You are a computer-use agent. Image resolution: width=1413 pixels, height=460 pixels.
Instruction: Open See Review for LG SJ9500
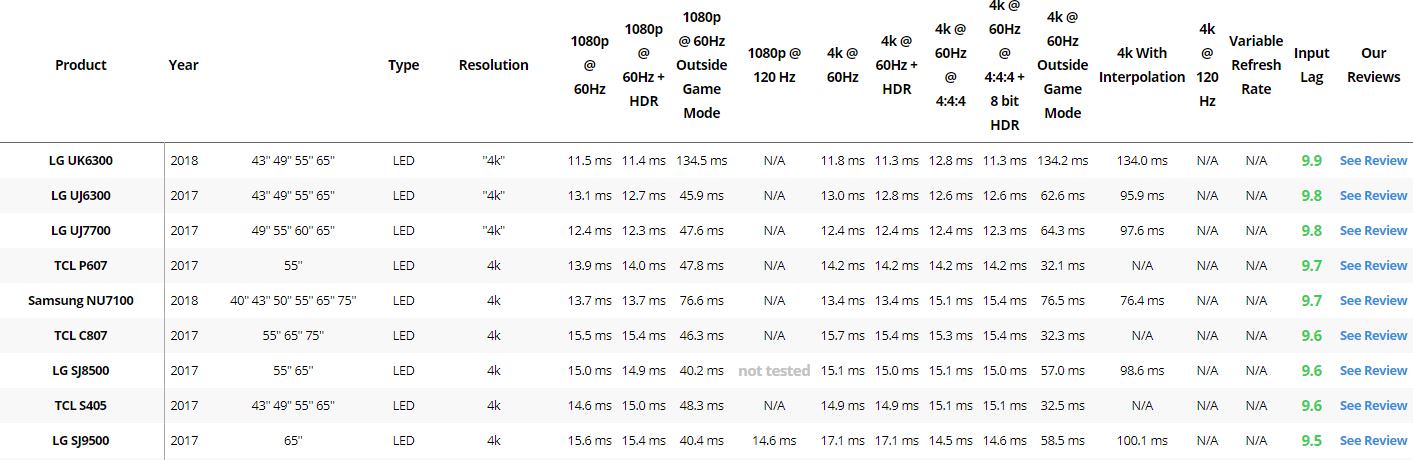(1373, 440)
